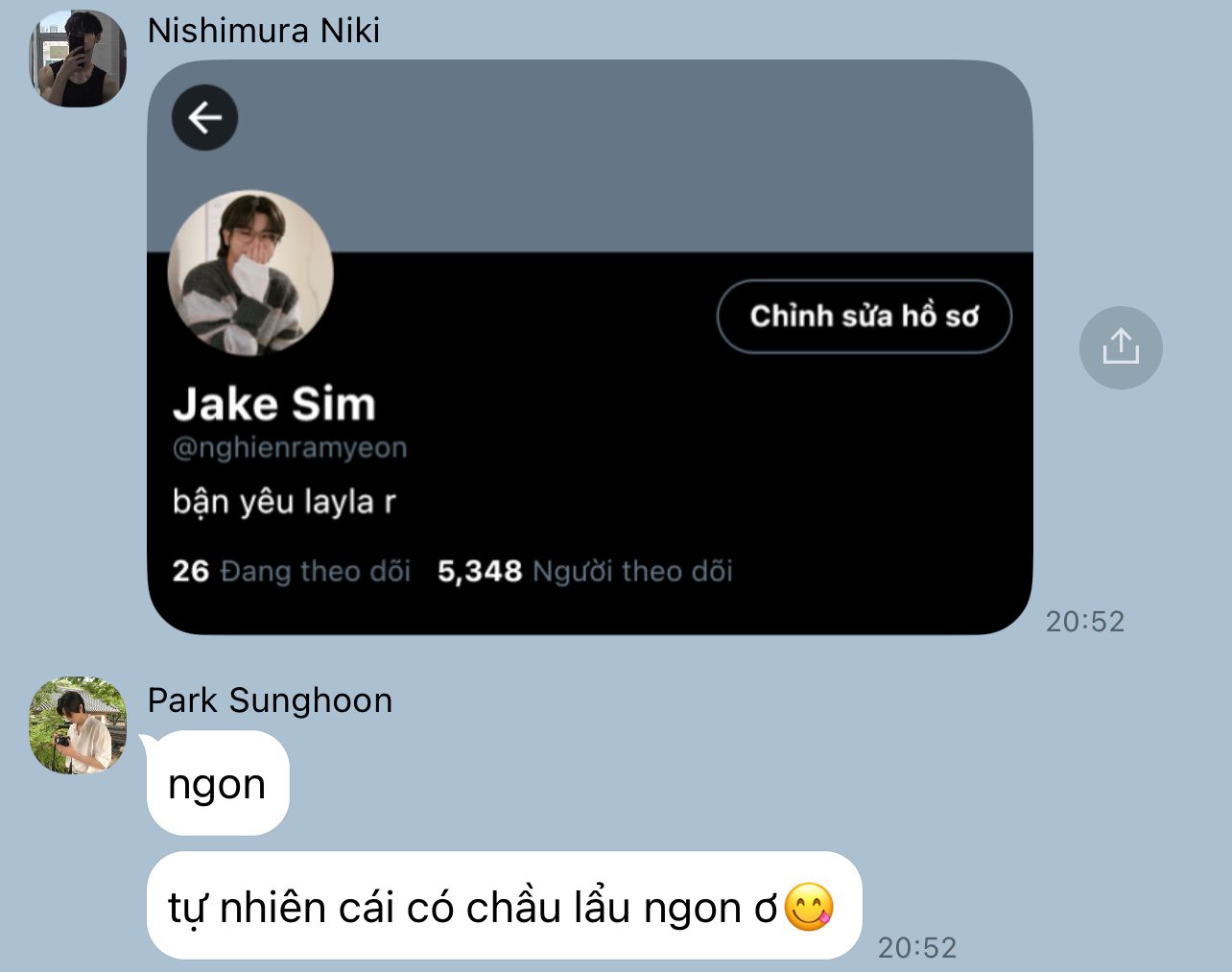Open Nishimura Niki's avatar photo
This screenshot has height=972, width=1232.
[78, 59]
